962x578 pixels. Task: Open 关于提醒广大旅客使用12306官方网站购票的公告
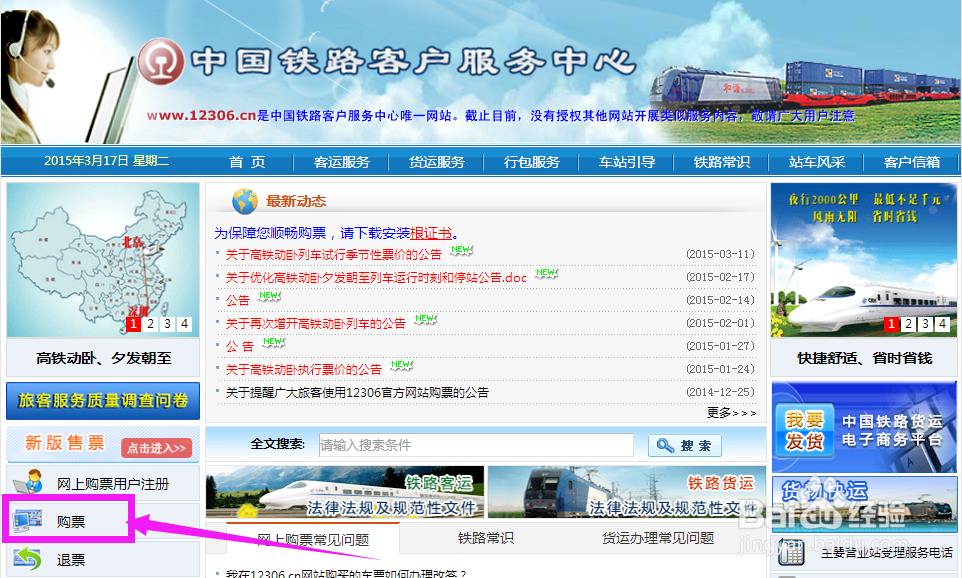pos(357,392)
